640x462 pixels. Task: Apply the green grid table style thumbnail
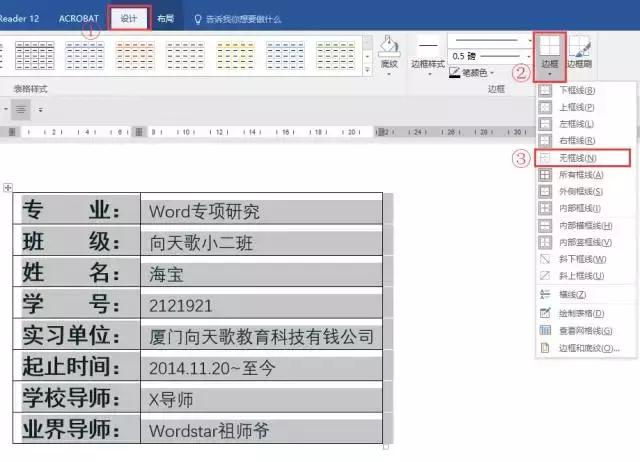[x=336, y=56]
